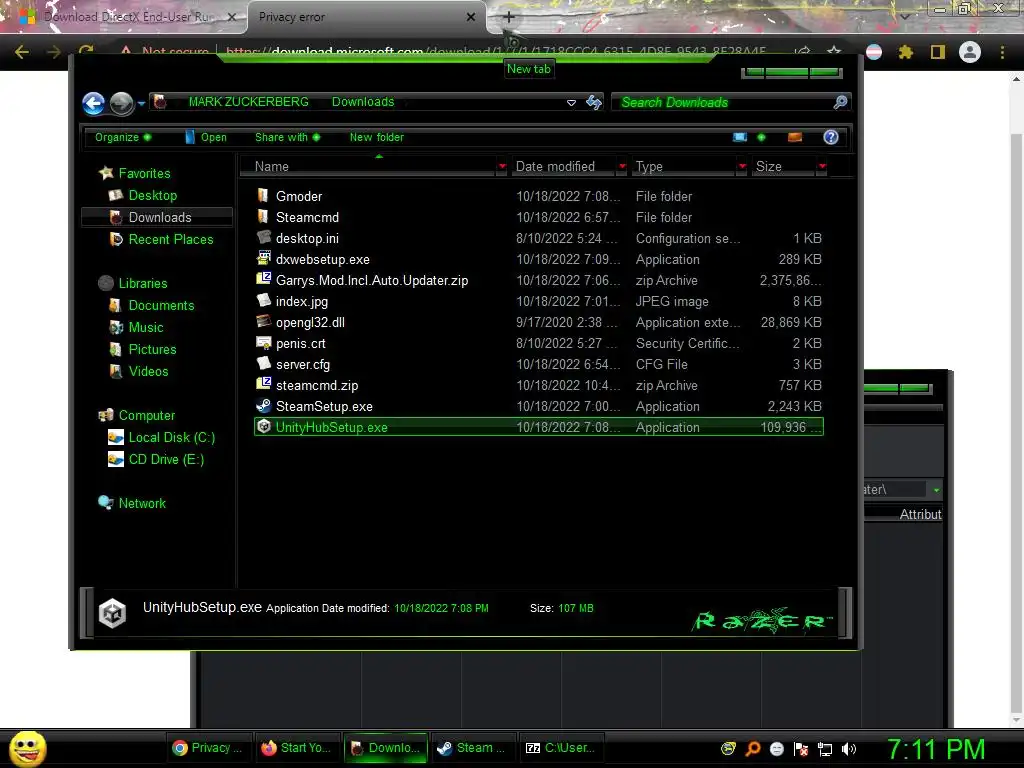This screenshot has height=768, width=1024.
Task: Open the smiley Start button
Action: [x=27, y=748]
